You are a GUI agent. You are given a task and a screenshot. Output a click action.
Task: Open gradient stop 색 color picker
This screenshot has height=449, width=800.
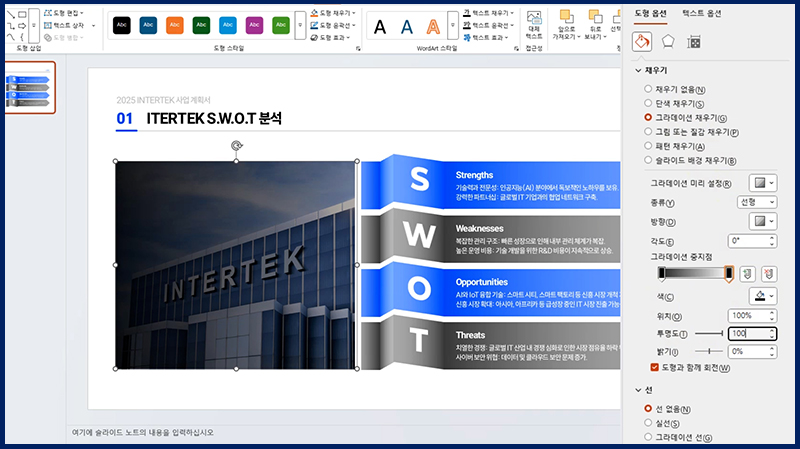(763, 296)
